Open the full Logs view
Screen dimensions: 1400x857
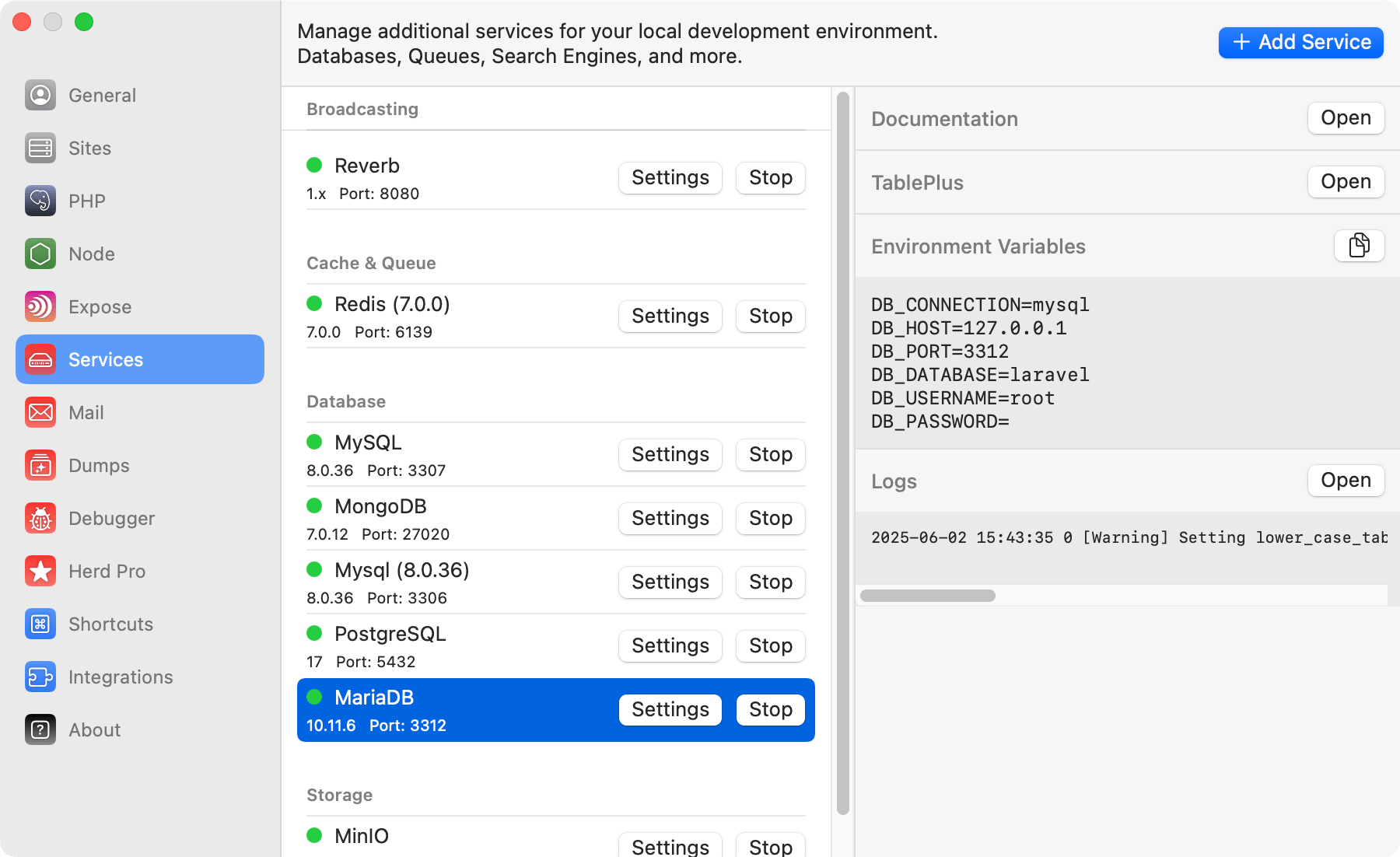tap(1346, 481)
